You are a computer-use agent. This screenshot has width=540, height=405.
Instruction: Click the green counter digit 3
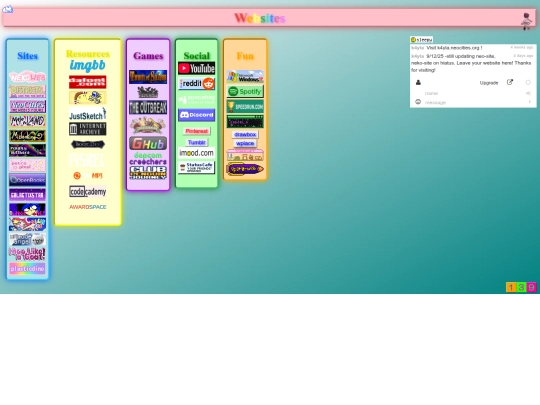click(521, 287)
